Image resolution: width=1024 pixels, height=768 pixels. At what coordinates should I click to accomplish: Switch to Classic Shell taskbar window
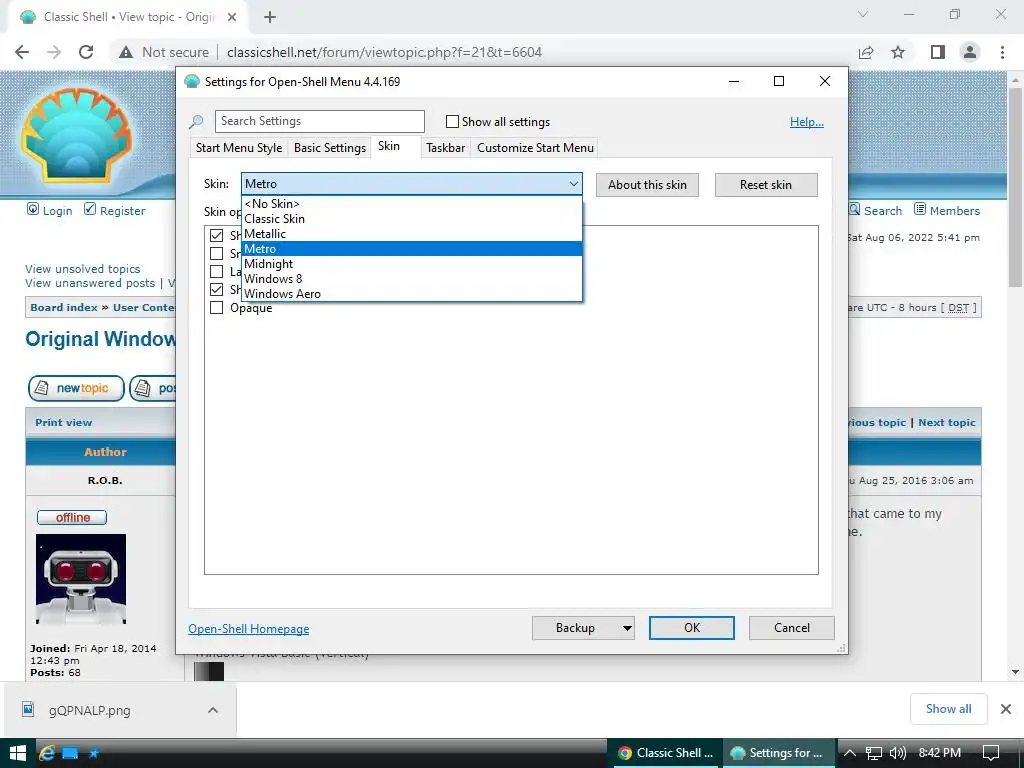coord(665,753)
